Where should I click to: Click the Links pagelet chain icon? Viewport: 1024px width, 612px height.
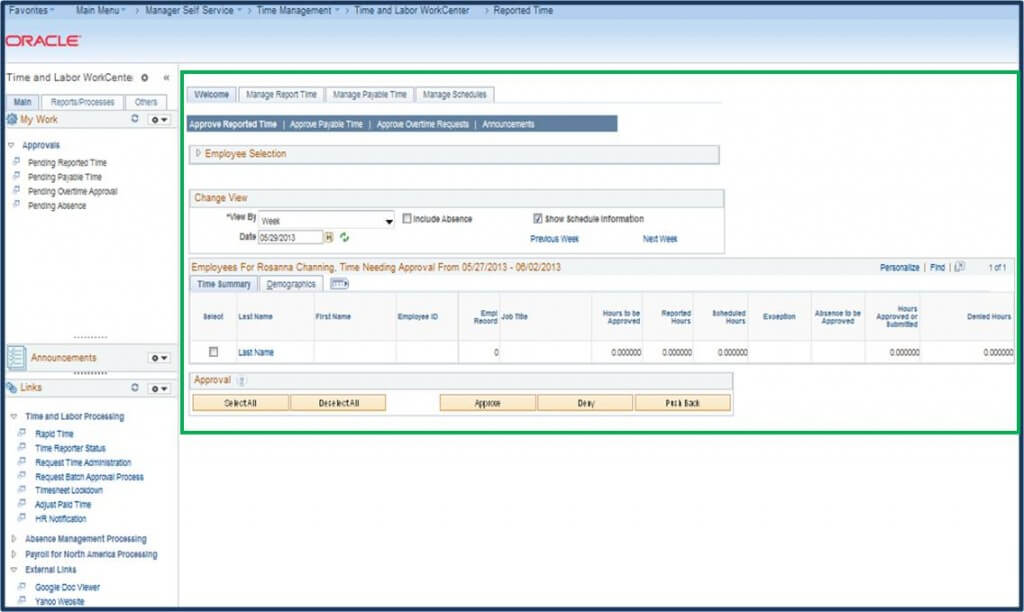(11, 387)
